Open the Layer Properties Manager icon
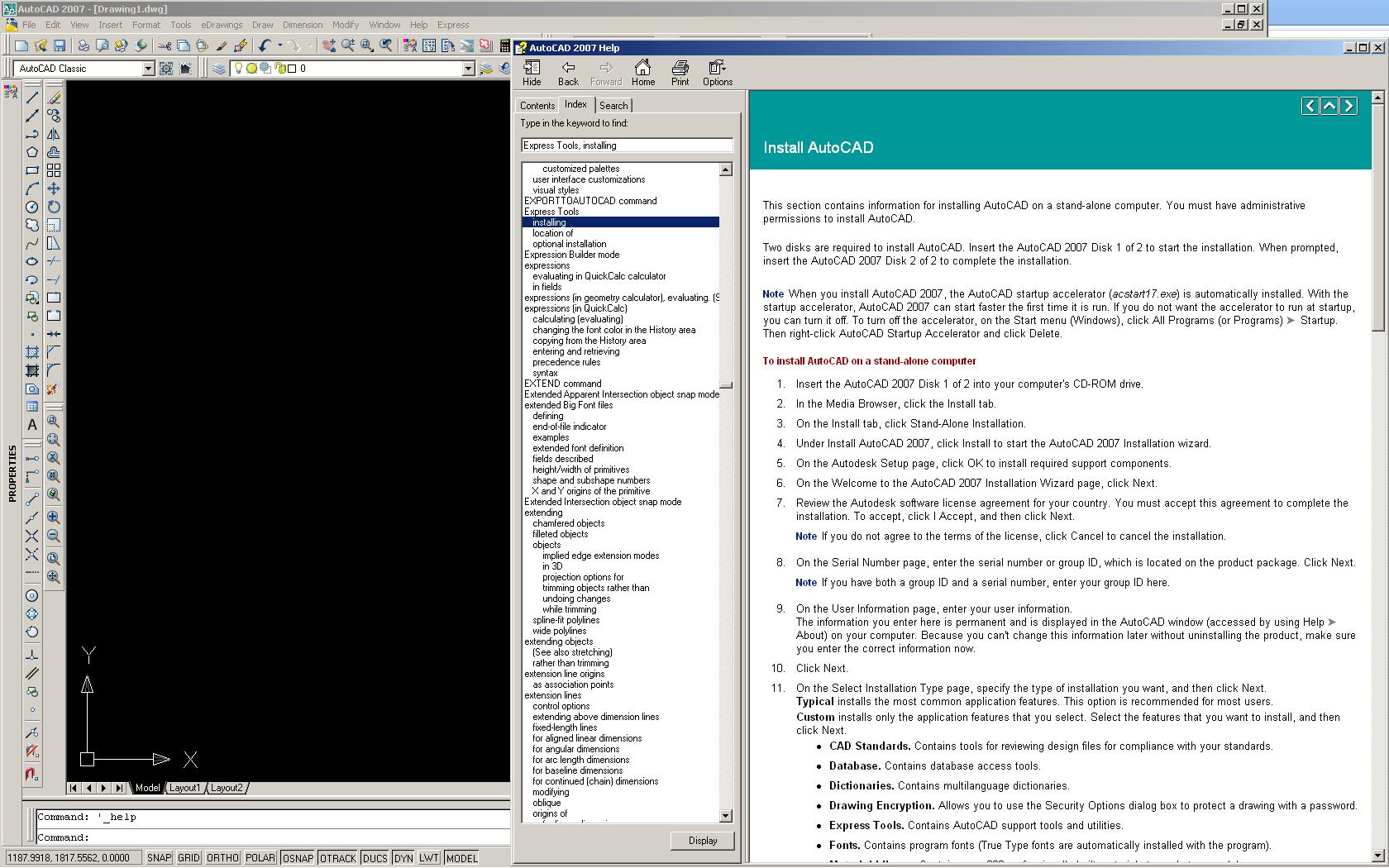 [x=219, y=69]
